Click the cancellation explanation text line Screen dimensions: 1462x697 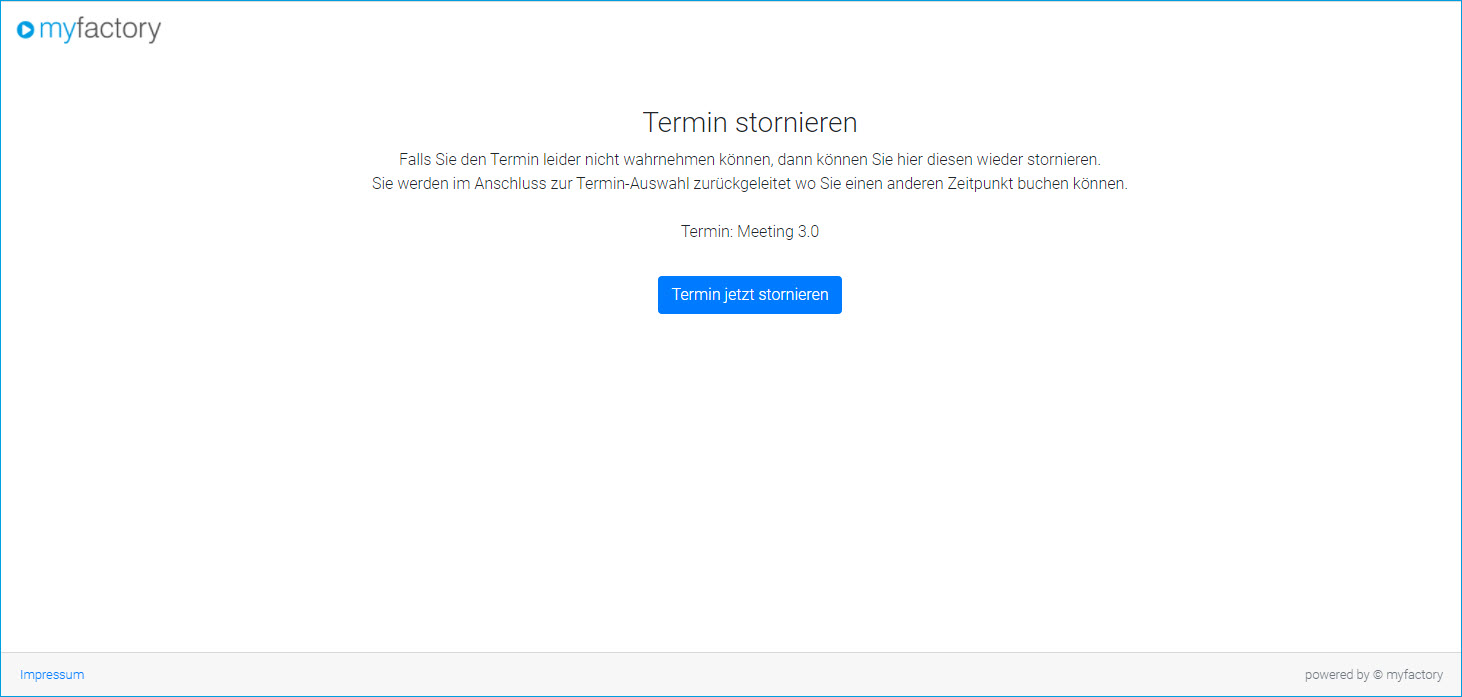[x=749, y=158]
